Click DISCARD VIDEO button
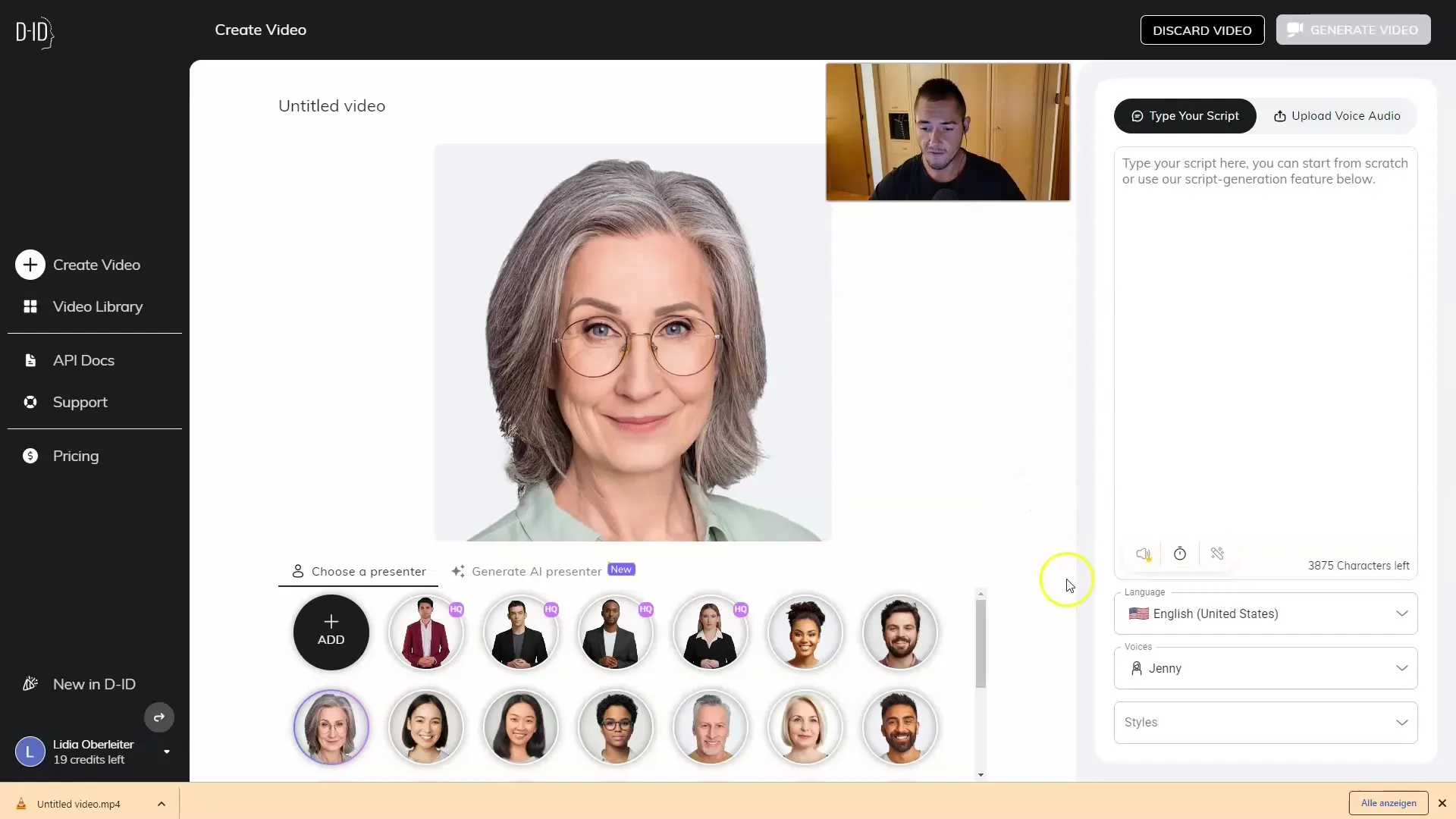This screenshot has height=819, width=1456. (1202, 30)
